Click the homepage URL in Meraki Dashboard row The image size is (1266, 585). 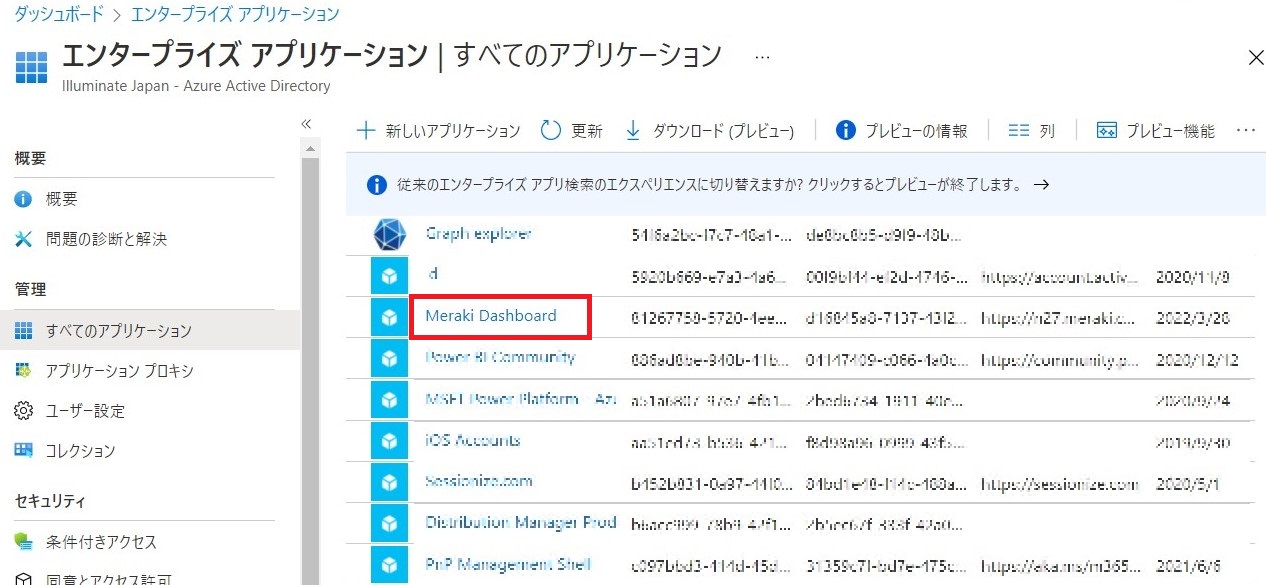1059,318
